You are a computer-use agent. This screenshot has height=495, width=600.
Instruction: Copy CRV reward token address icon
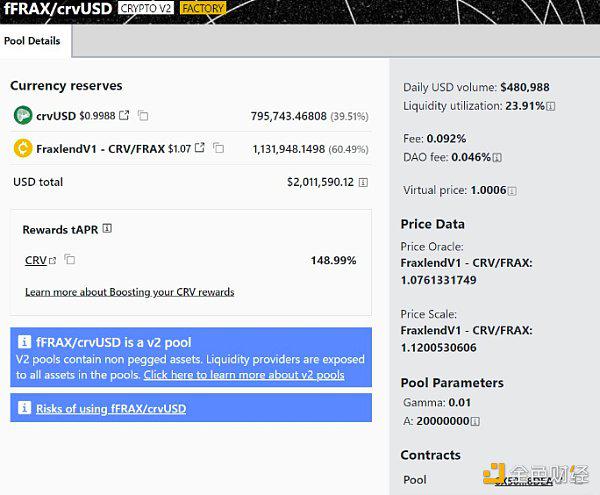pos(70,259)
